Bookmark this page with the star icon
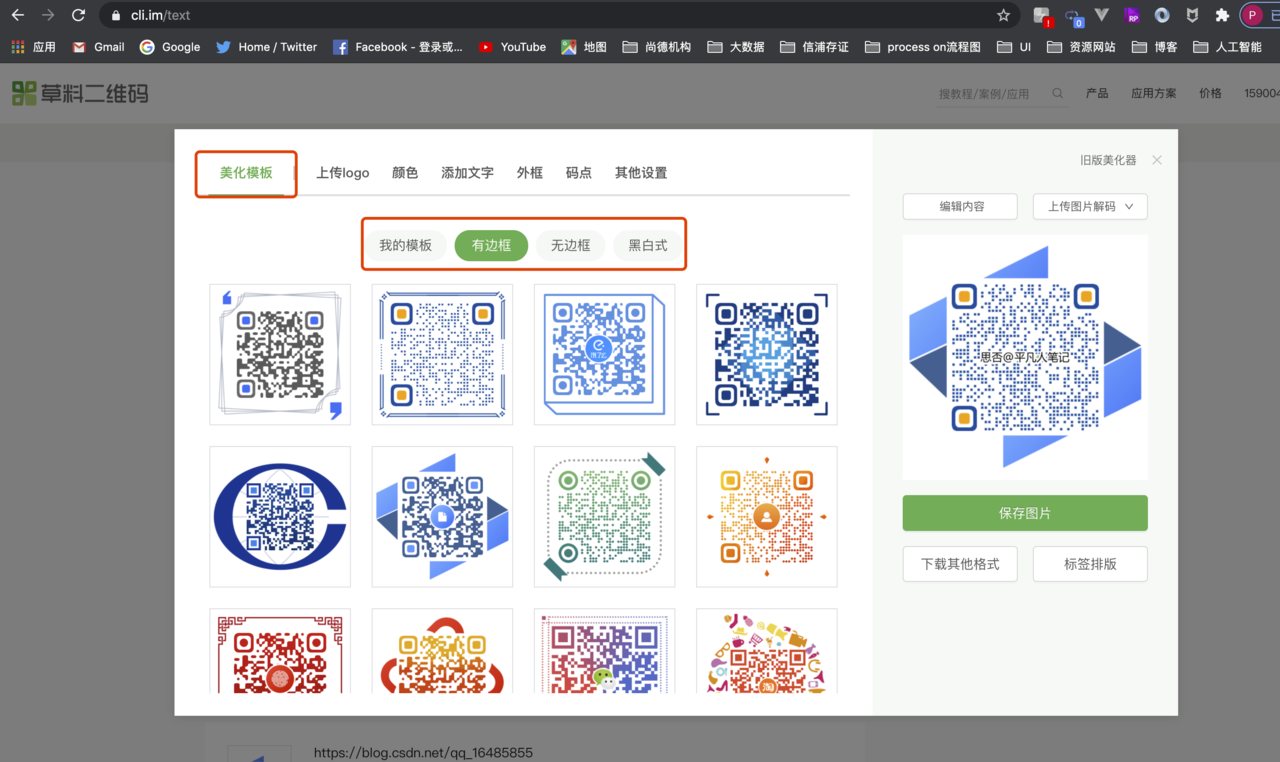The width and height of the screenshot is (1280, 762). click(1003, 15)
